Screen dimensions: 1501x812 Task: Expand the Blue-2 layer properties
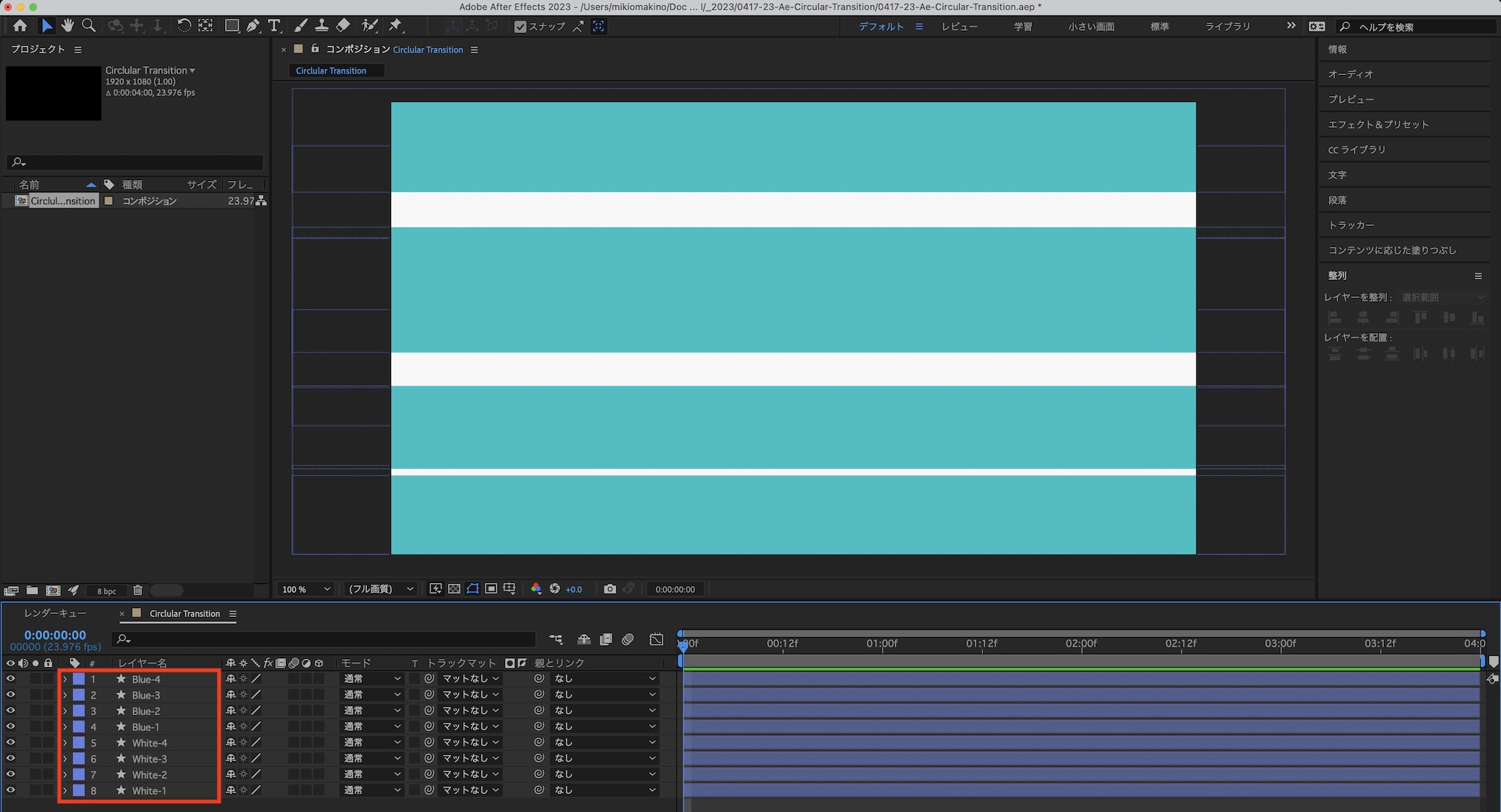coord(65,711)
